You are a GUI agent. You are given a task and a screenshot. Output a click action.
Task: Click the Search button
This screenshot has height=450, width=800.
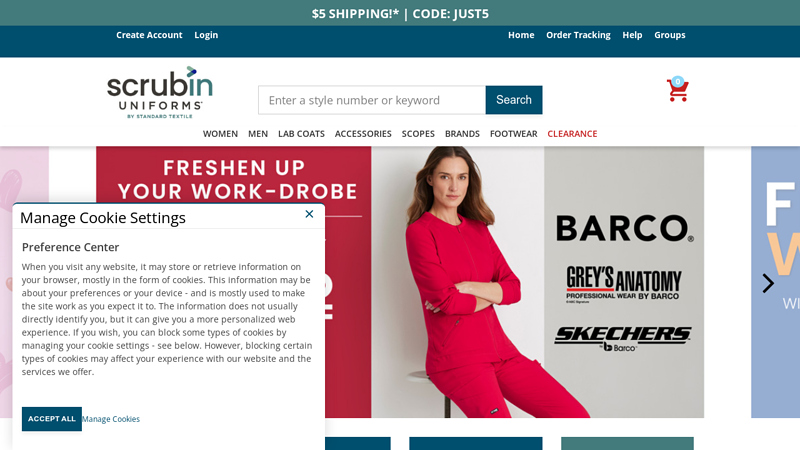point(514,100)
